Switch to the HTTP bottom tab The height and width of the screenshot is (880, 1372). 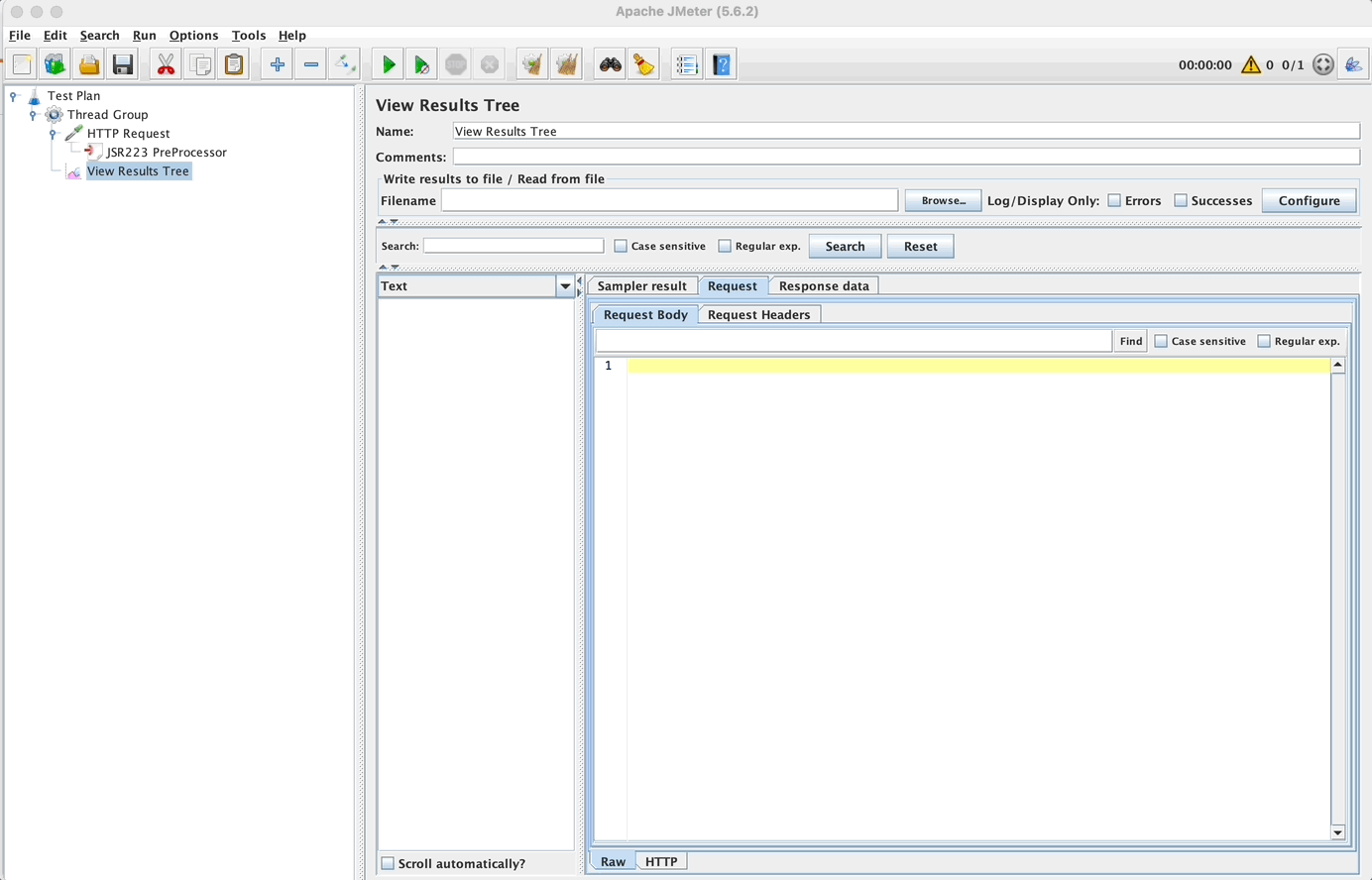(661, 862)
